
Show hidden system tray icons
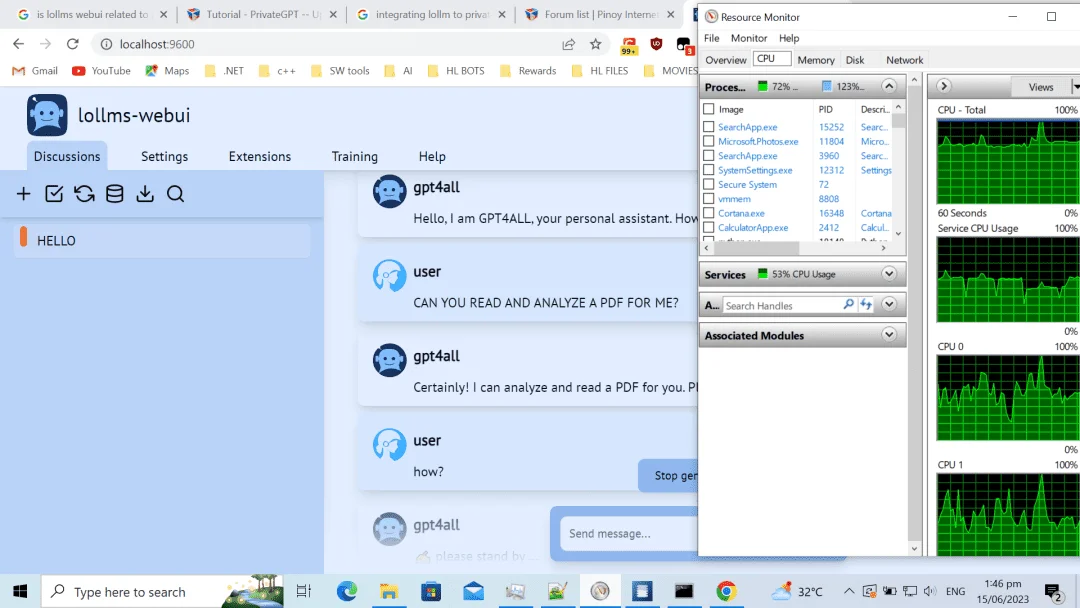[x=849, y=591]
